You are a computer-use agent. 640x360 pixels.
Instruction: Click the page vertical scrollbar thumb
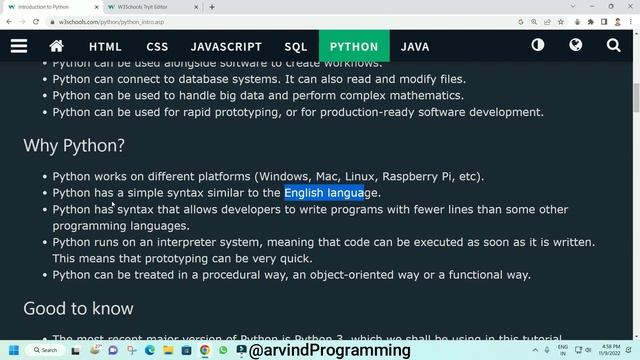(636, 97)
